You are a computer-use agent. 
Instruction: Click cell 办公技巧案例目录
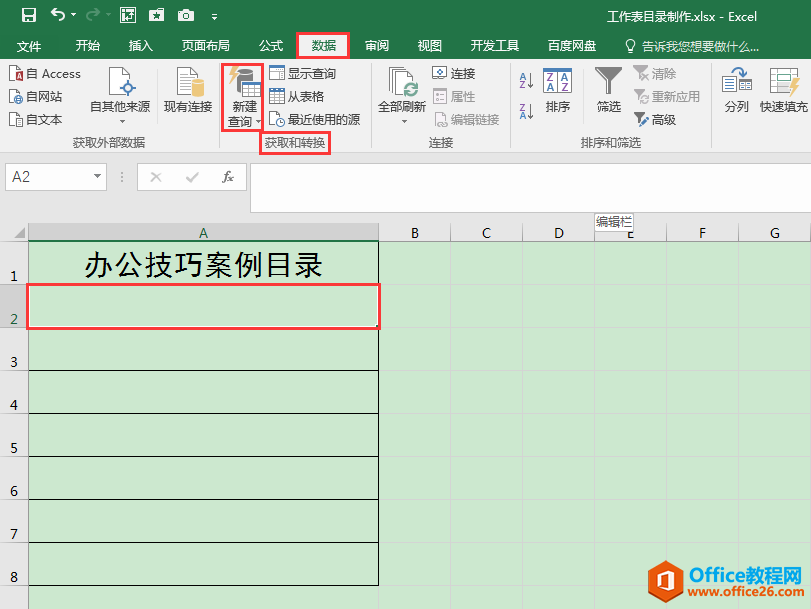point(203,263)
